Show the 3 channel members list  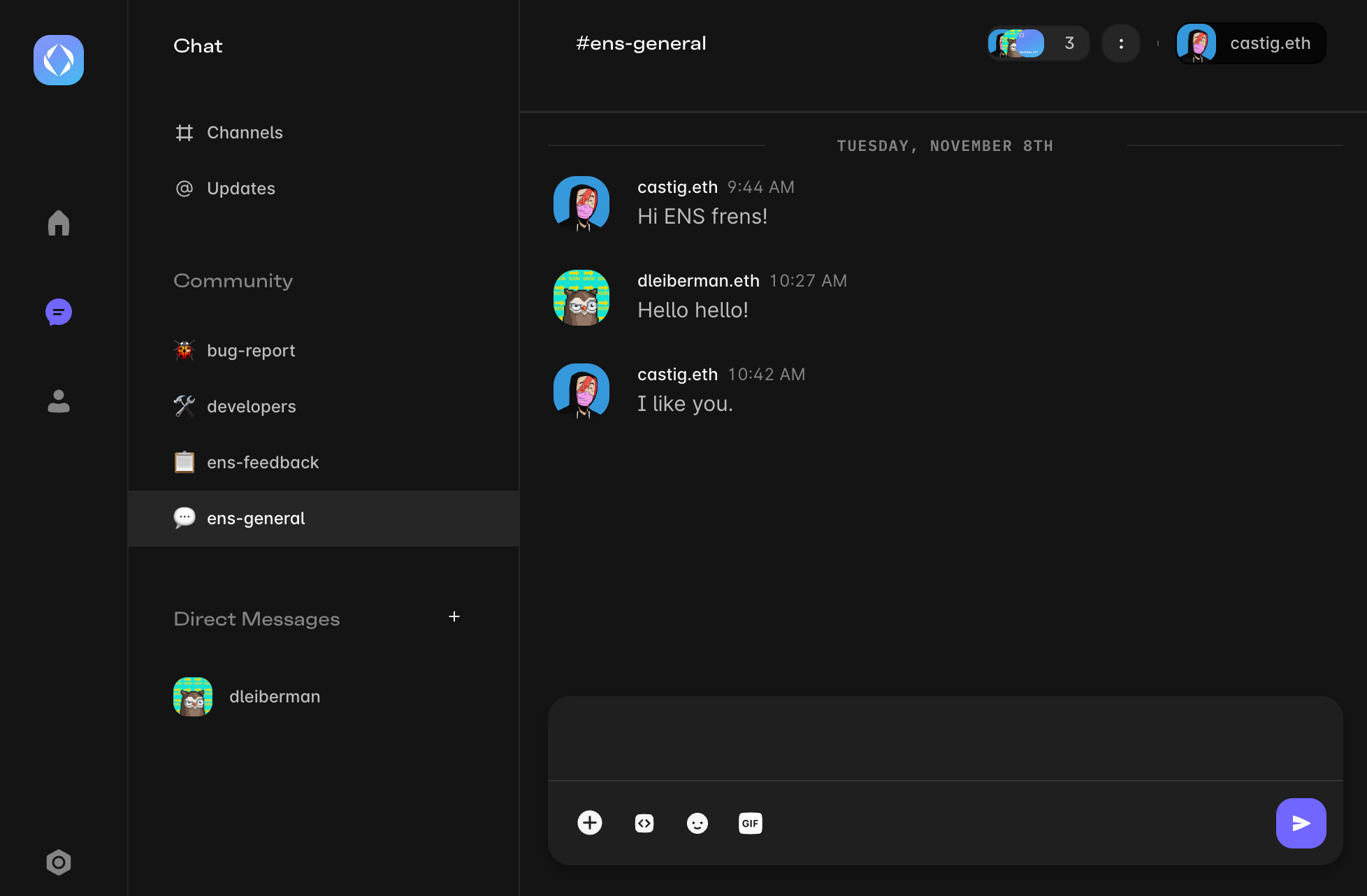(1038, 43)
